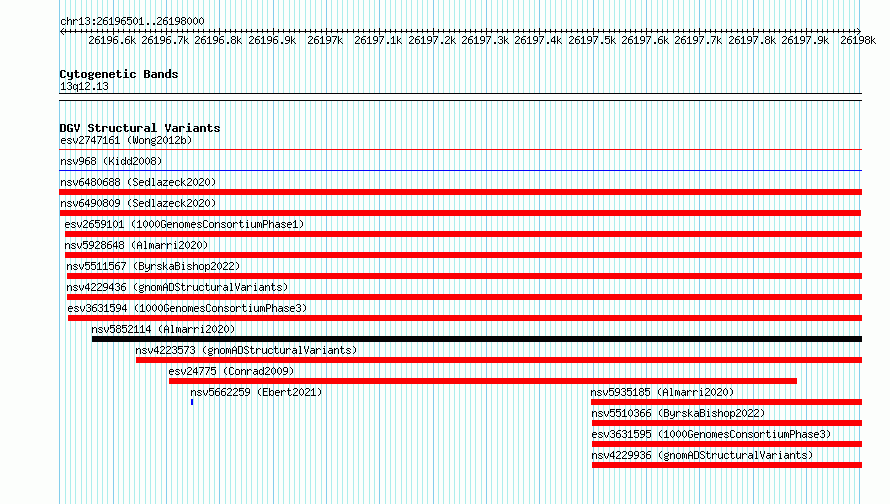The image size is (890, 504).
Task: Click the black bar for nsv5852114
Action: [x=477, y=339]
